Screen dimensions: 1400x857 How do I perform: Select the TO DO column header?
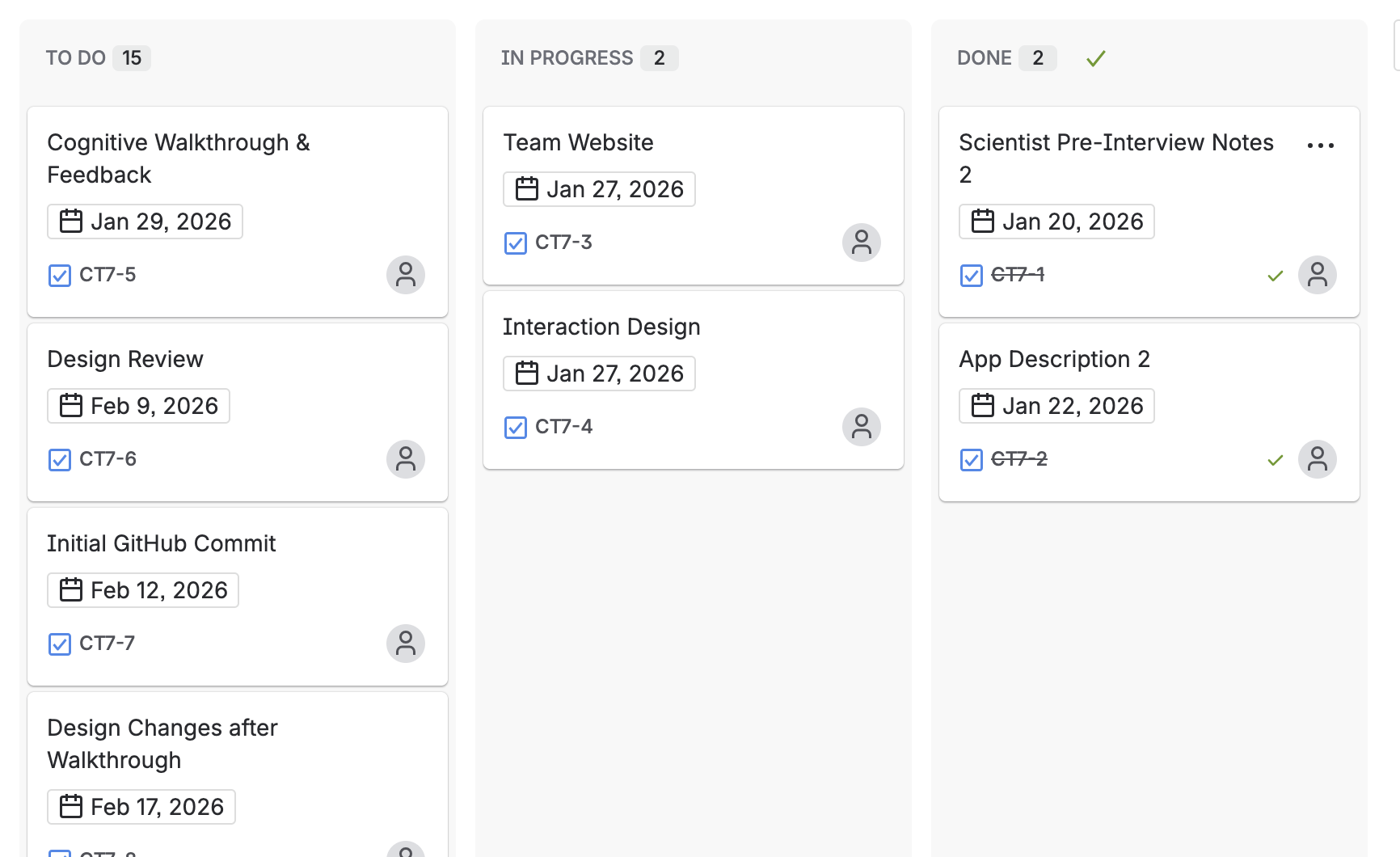76,57
